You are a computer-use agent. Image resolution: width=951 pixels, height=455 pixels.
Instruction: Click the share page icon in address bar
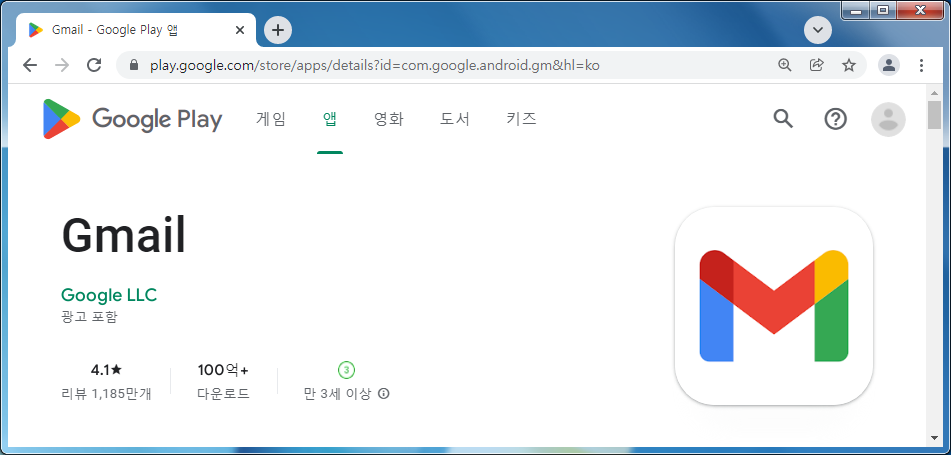click(x=817, y=65)
